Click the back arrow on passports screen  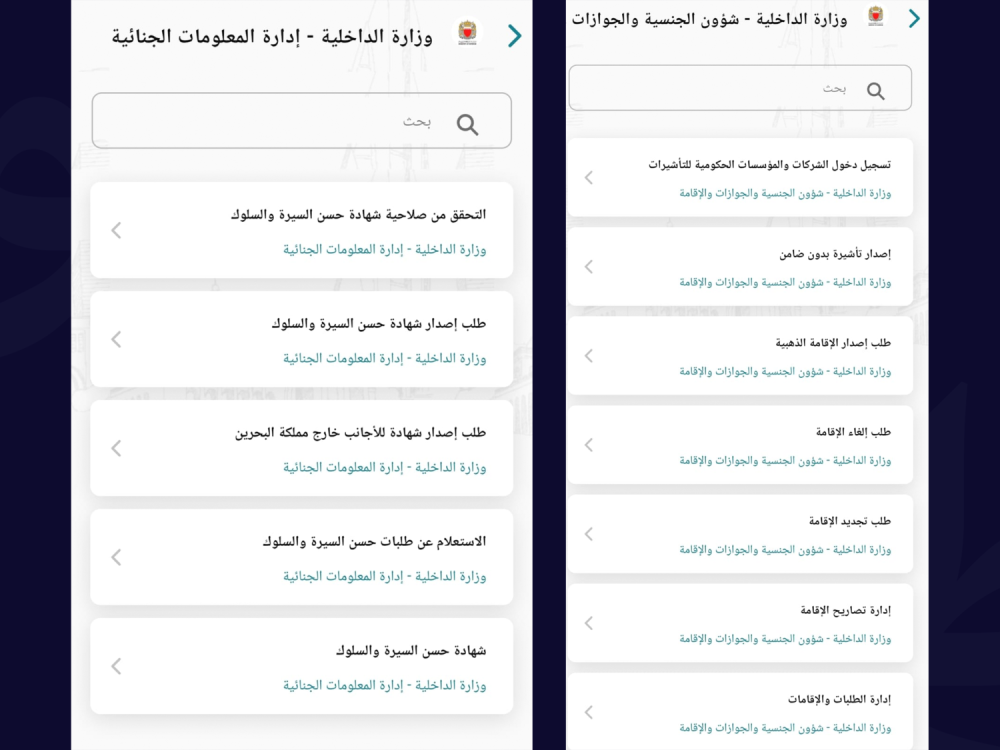913,18
